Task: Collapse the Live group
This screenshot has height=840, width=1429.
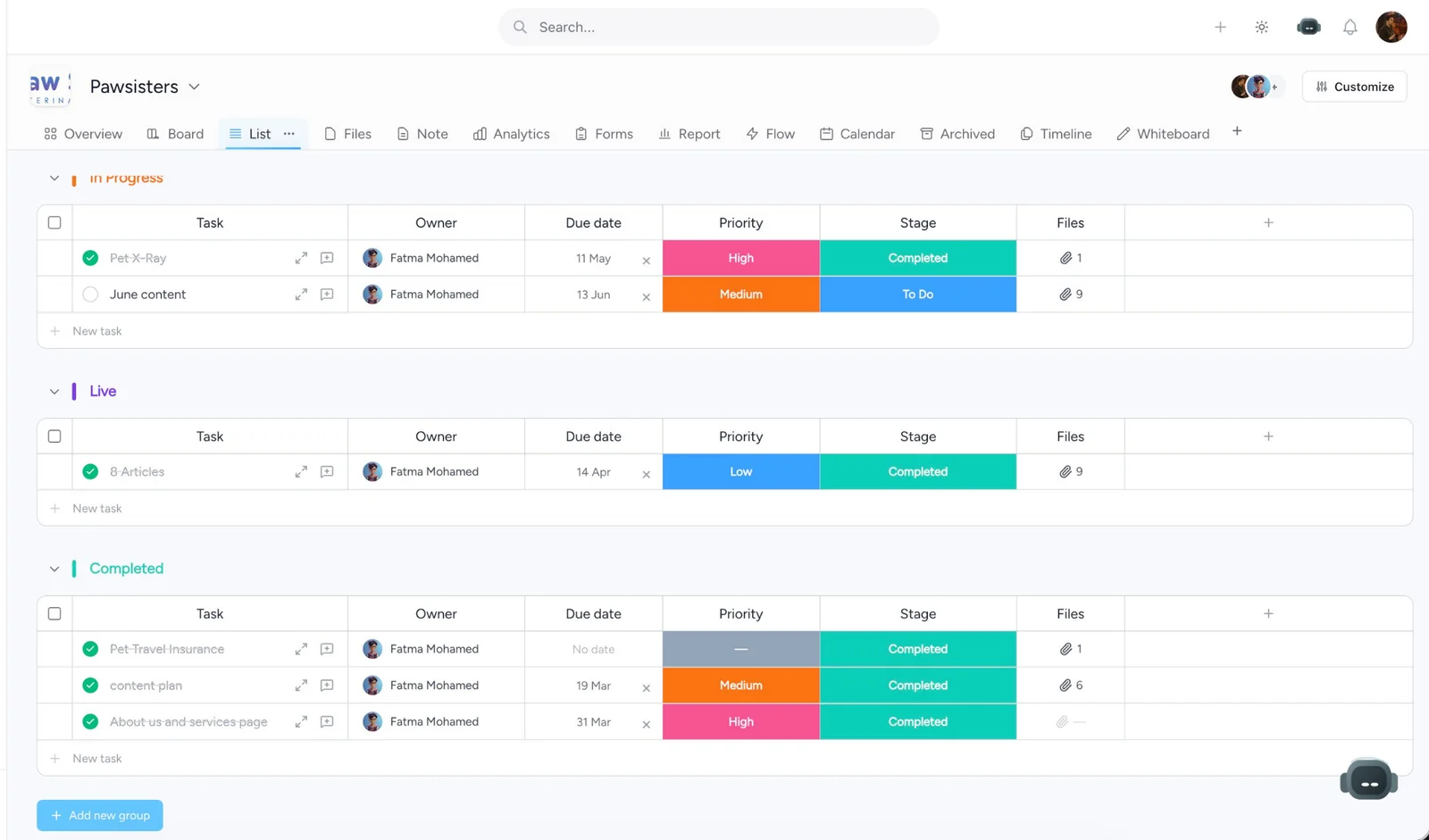Action: [54, 392]
